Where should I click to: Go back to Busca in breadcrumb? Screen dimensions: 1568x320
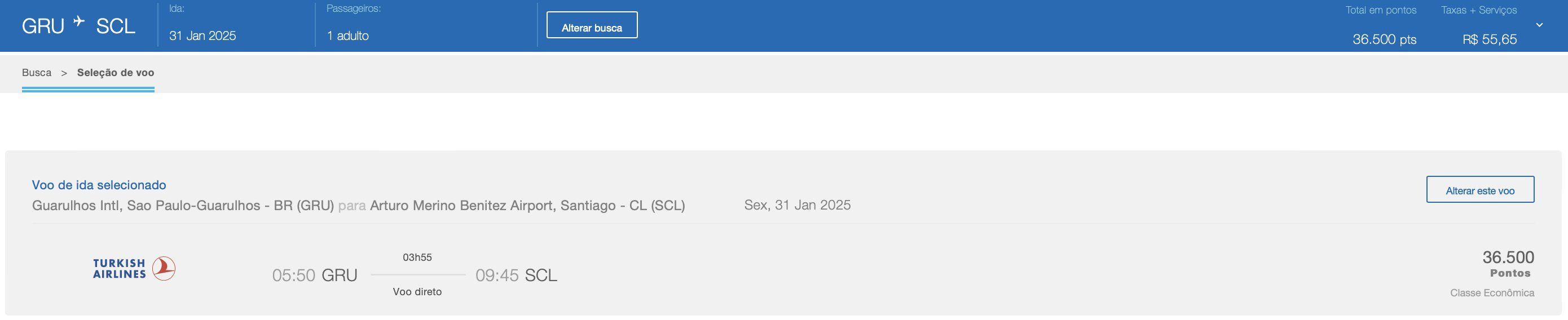(37, 73)
